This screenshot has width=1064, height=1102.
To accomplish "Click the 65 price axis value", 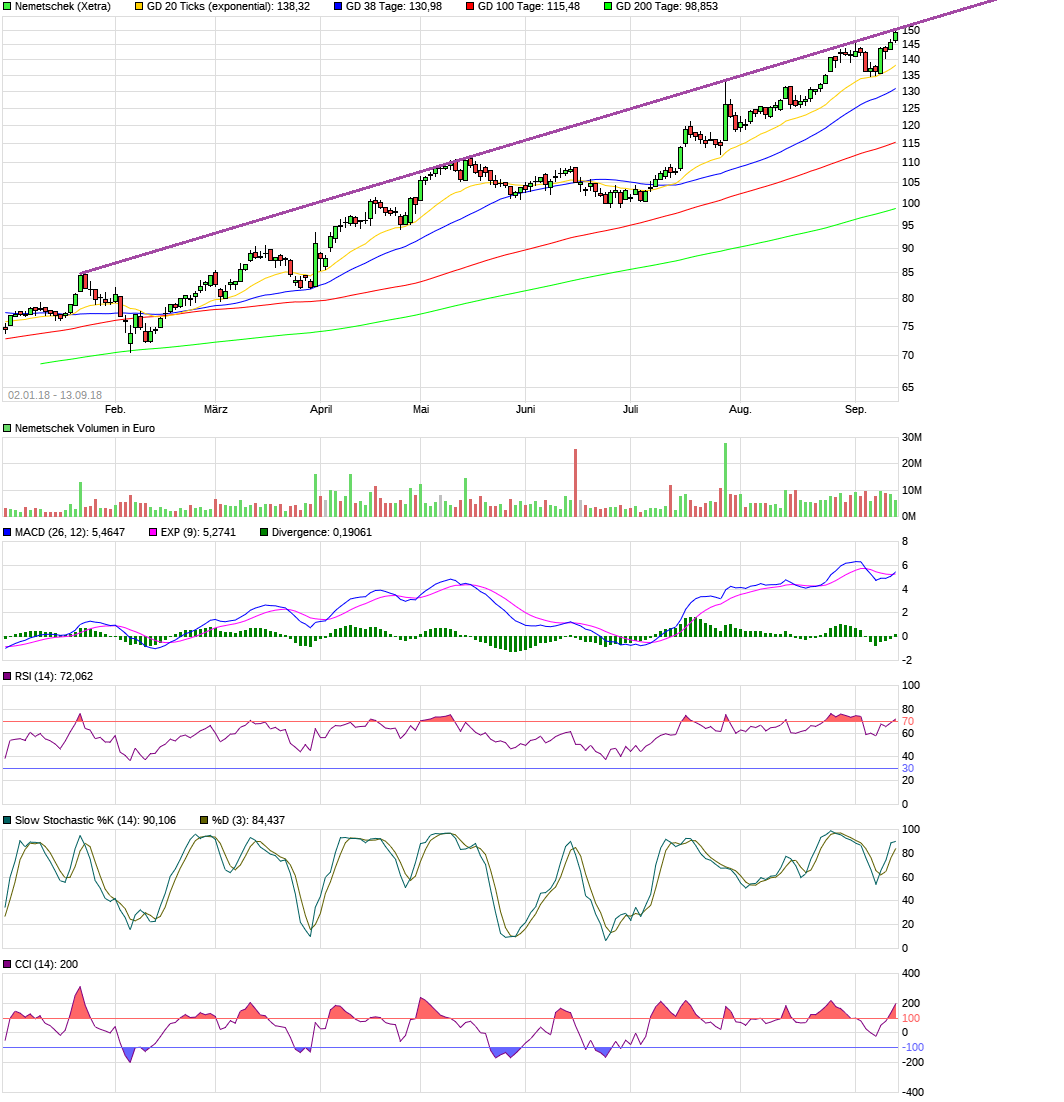I will (908, 387).
